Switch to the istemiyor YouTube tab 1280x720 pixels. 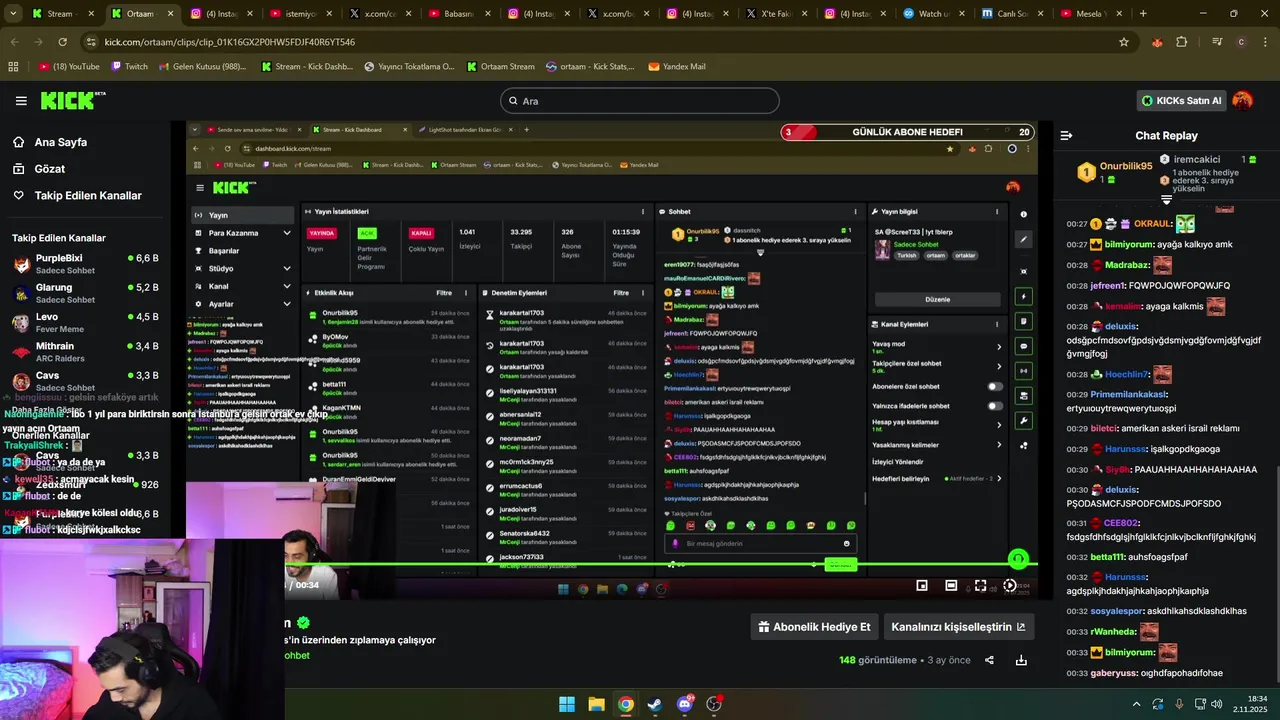(x=300, y=14)
